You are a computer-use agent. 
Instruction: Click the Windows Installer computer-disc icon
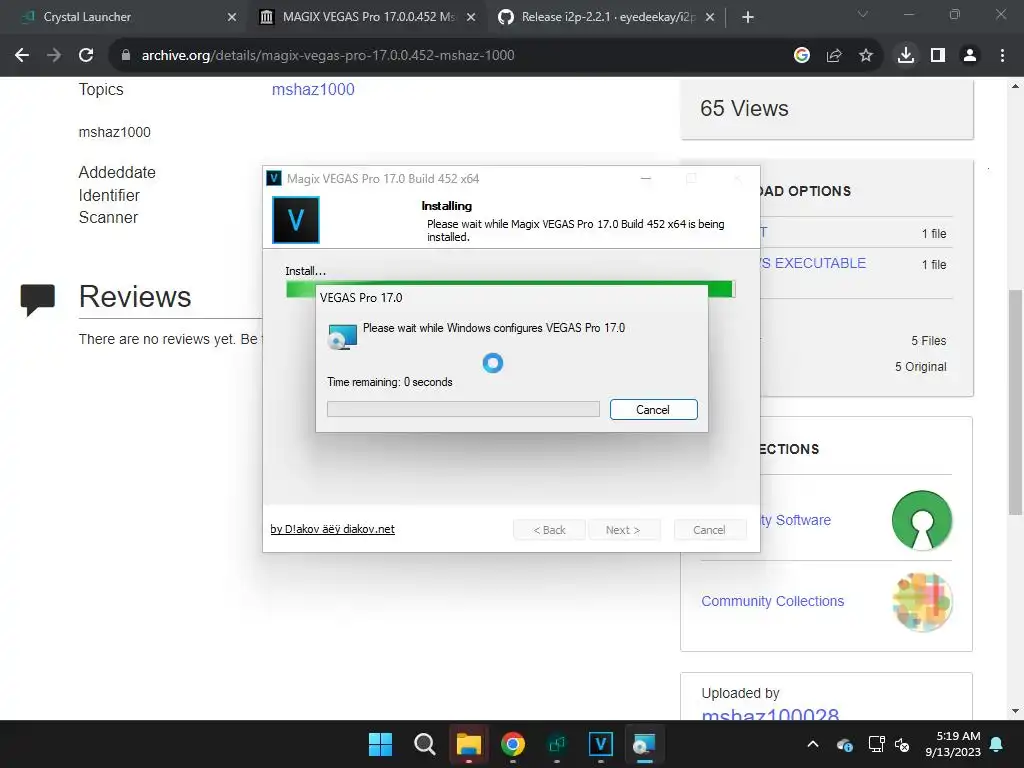coord(342,336)
